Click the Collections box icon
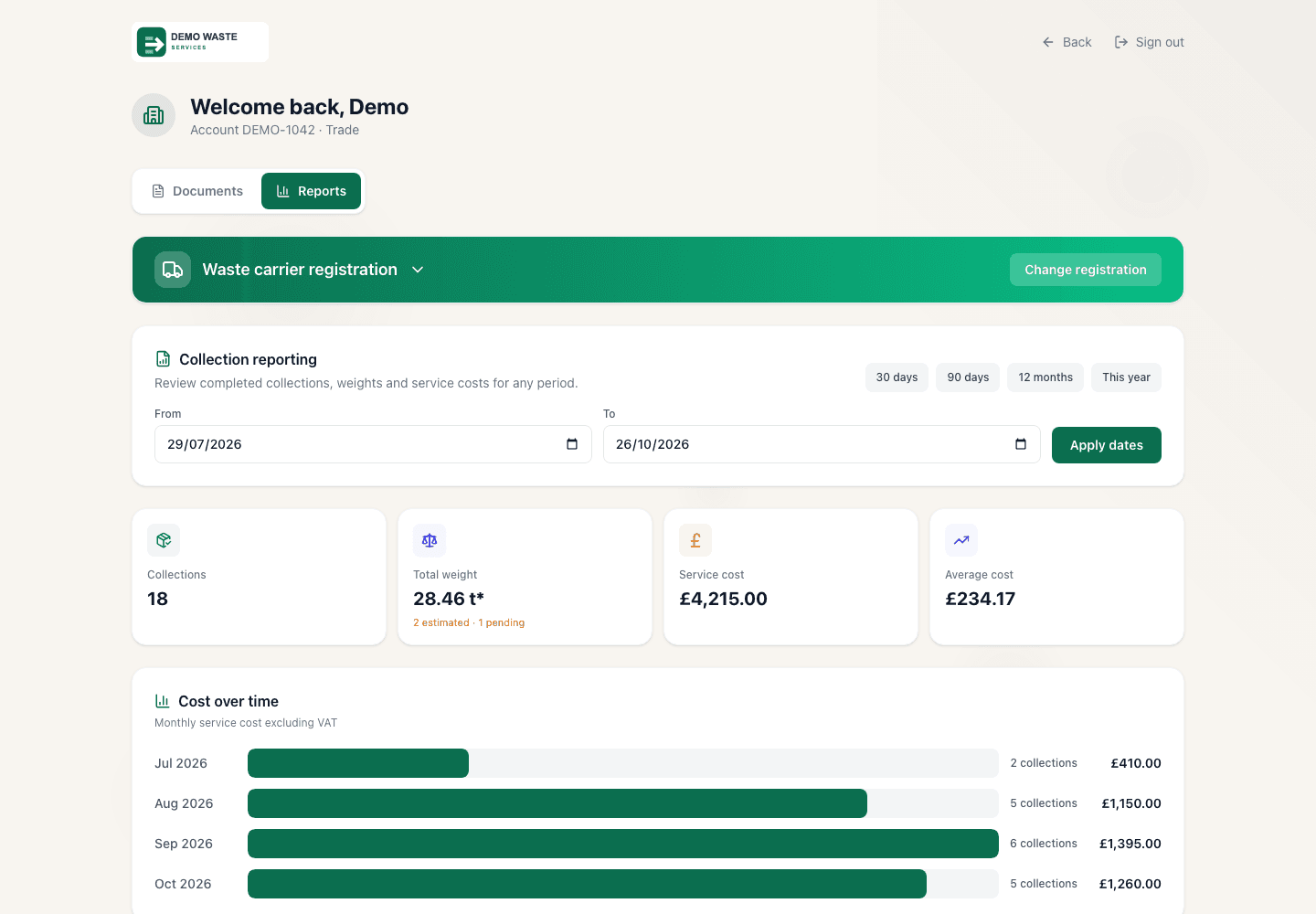Screen dimensions: 1316x914 pos(164,540)
